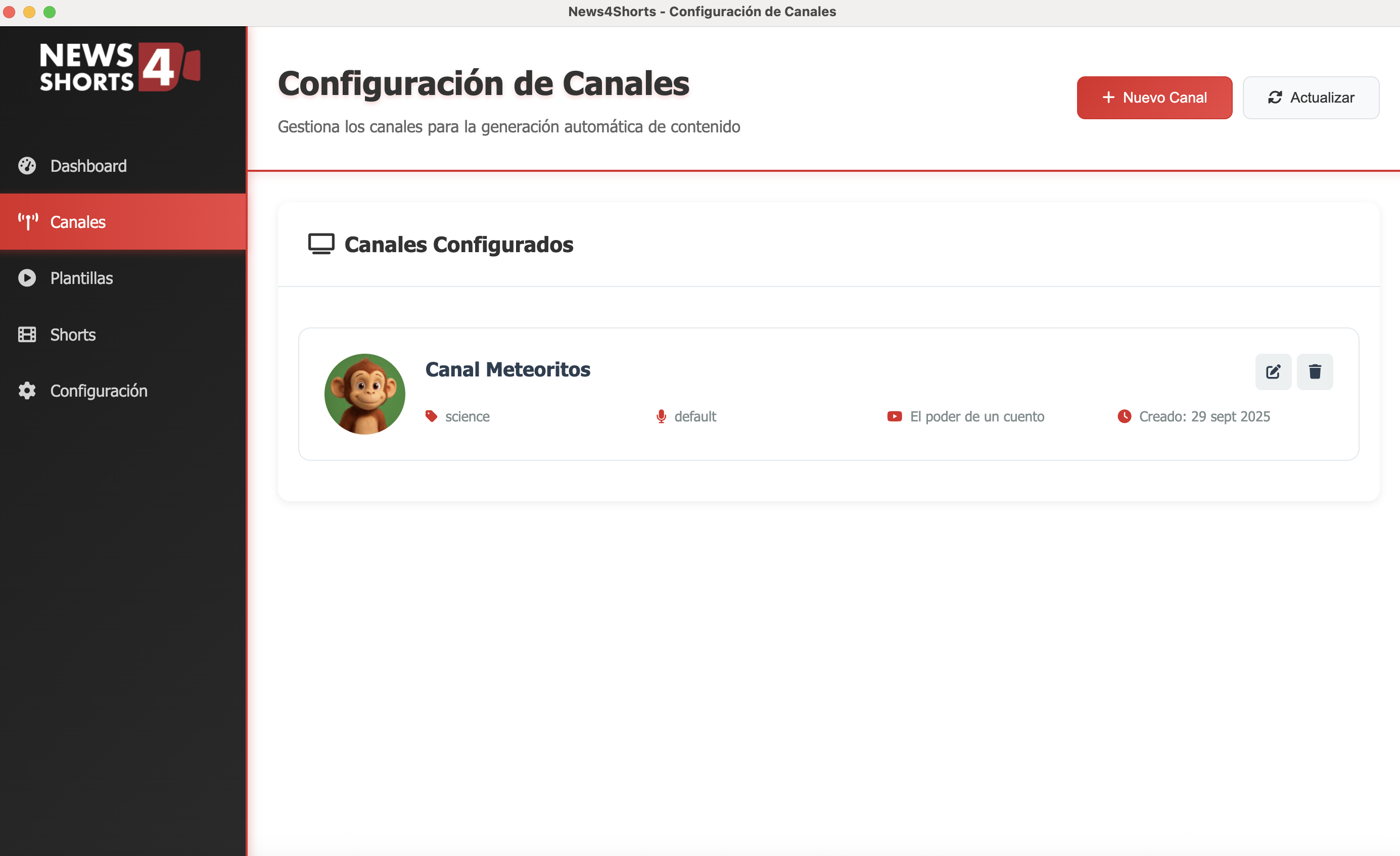Open the Configuración section
The width and height of the screenshot is (1400, 856).
coord(123,391)
